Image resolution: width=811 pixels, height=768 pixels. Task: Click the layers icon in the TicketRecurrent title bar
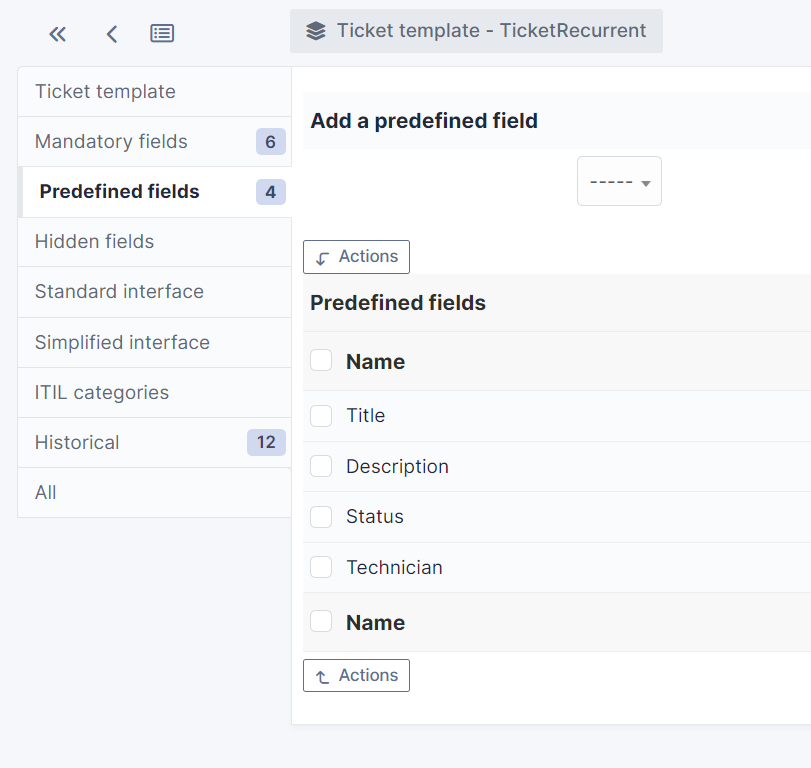(313, 30)
